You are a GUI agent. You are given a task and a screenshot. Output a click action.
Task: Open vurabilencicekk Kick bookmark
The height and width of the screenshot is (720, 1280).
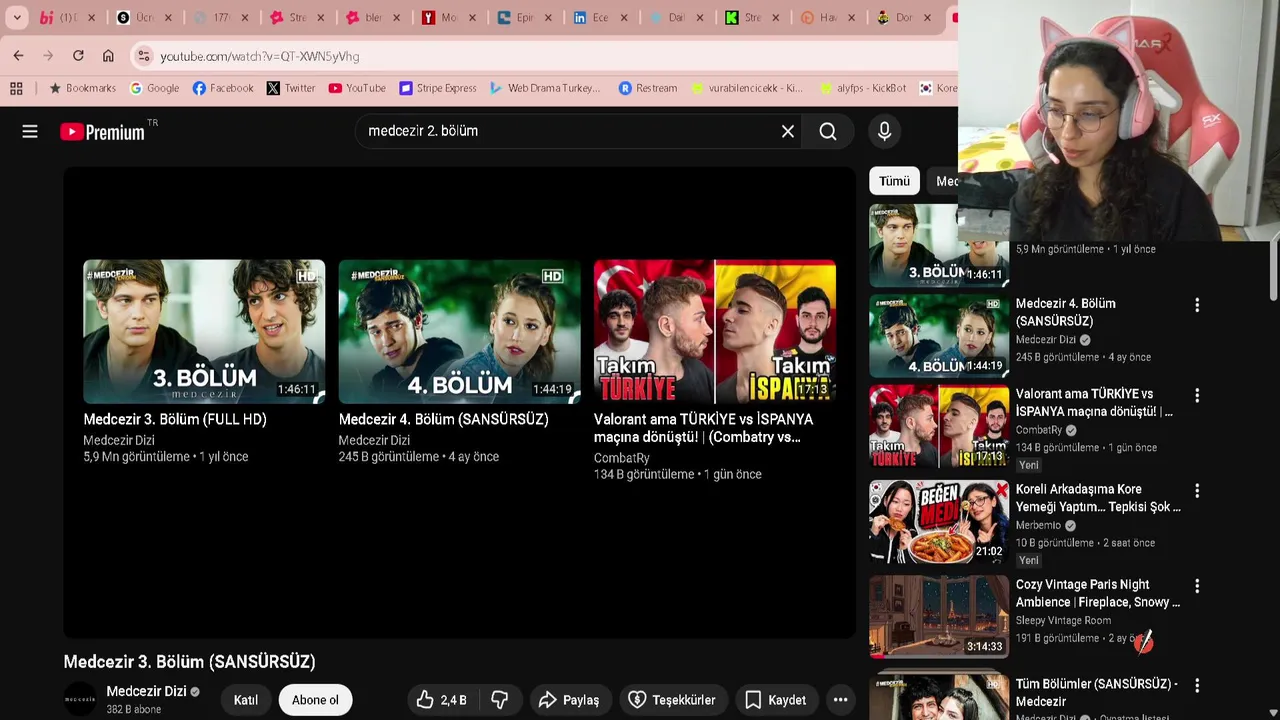tap(747, 88)
